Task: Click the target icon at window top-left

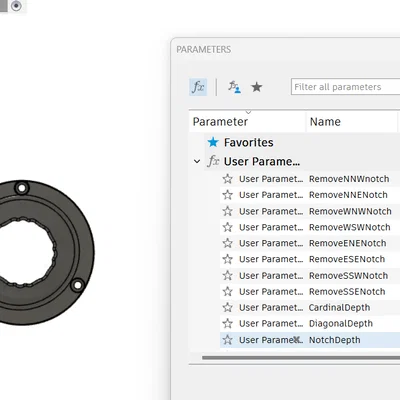Action: point(16,6)
